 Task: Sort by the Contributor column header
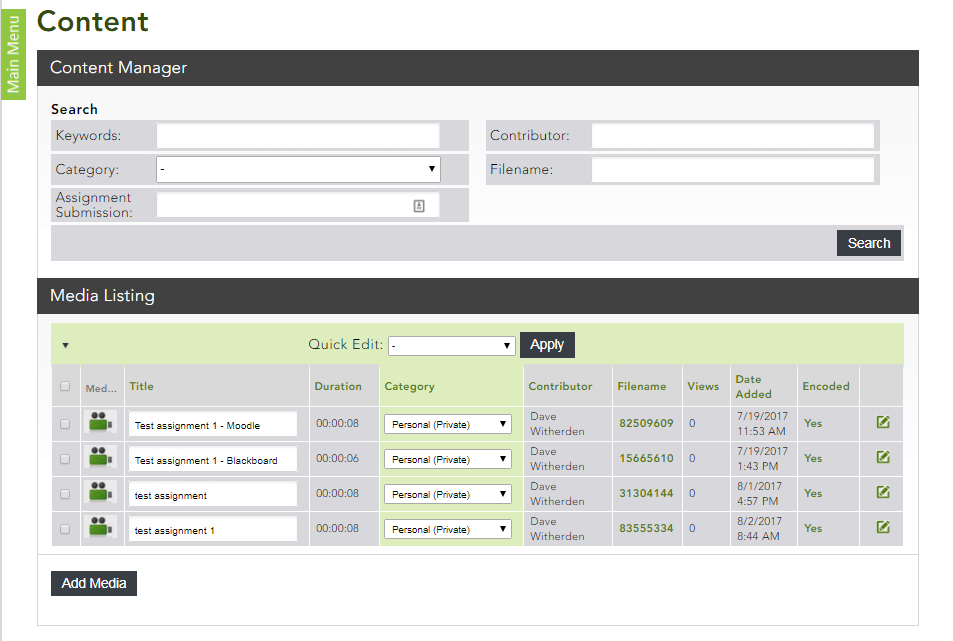tap(560, 386)
